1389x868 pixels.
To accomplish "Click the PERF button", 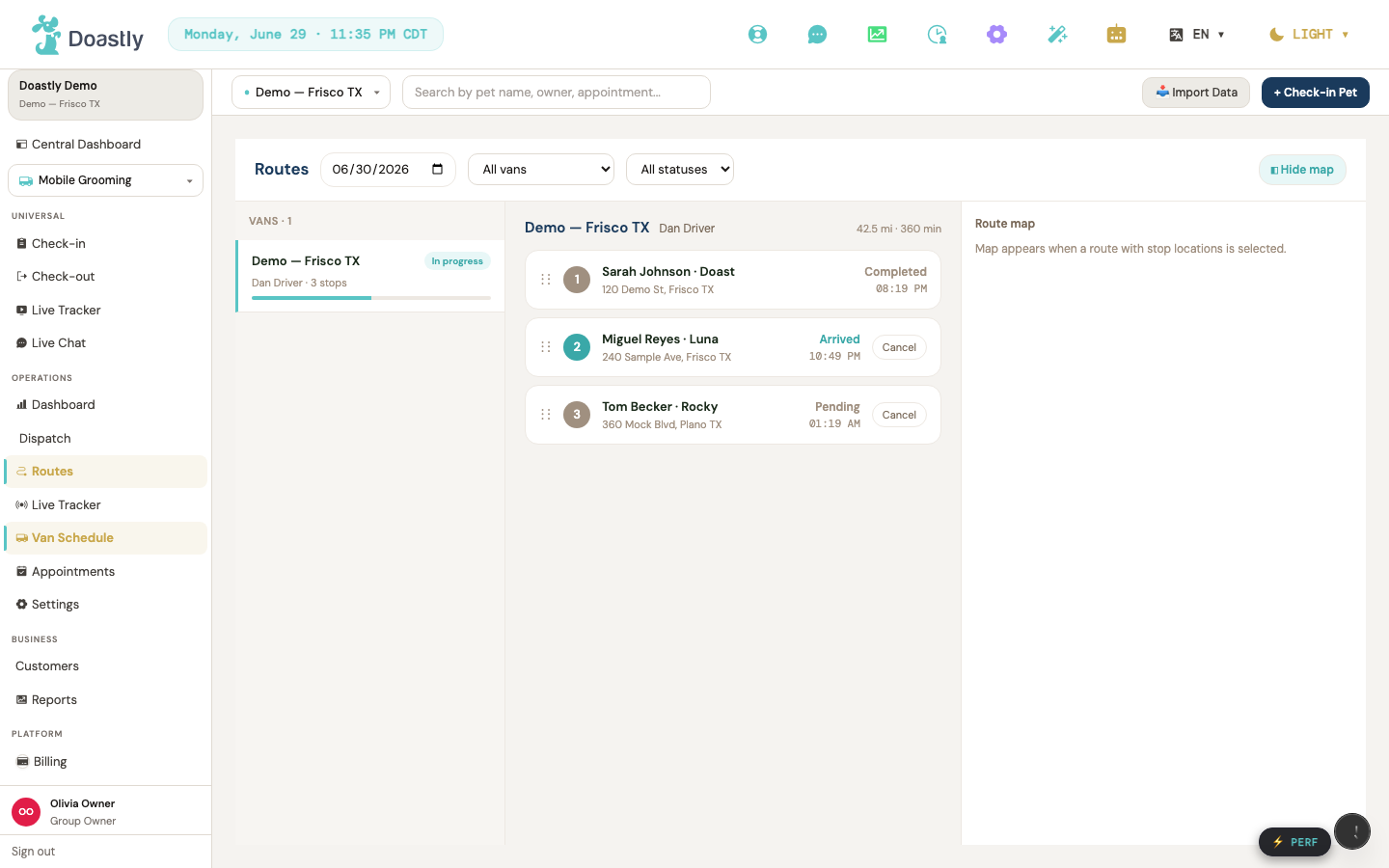I will [x=1294, y=842].
